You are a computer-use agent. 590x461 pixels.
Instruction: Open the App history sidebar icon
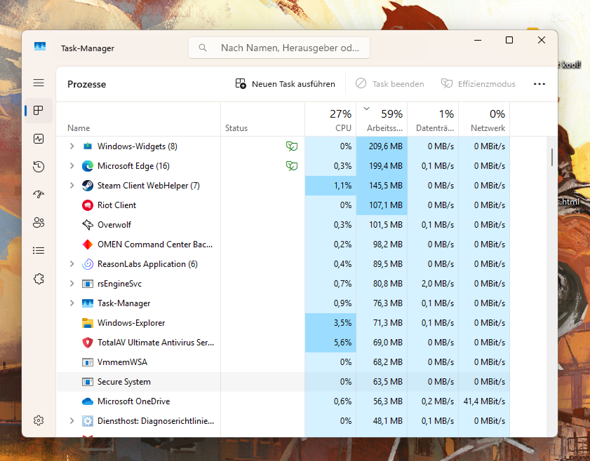click(38, 167)
